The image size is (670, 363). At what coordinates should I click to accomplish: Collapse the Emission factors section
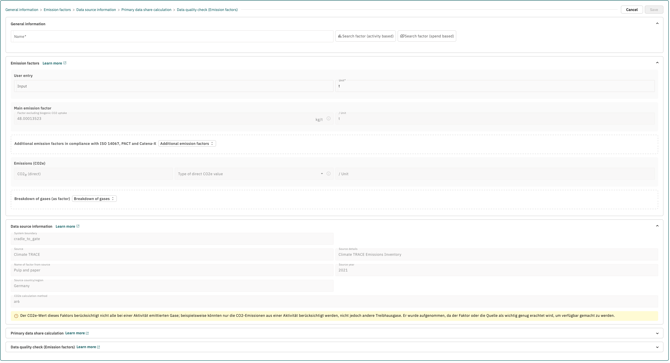tap(657, 63)
